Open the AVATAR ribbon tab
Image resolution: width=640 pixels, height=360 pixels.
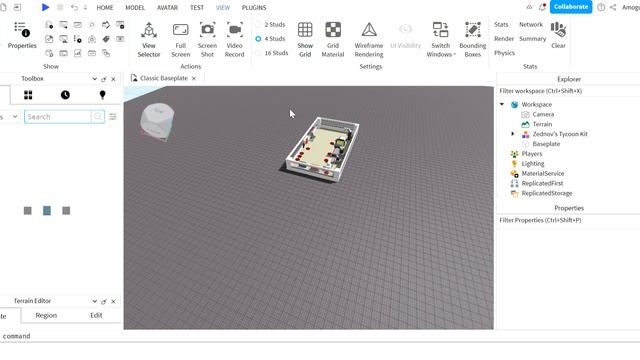167,8
